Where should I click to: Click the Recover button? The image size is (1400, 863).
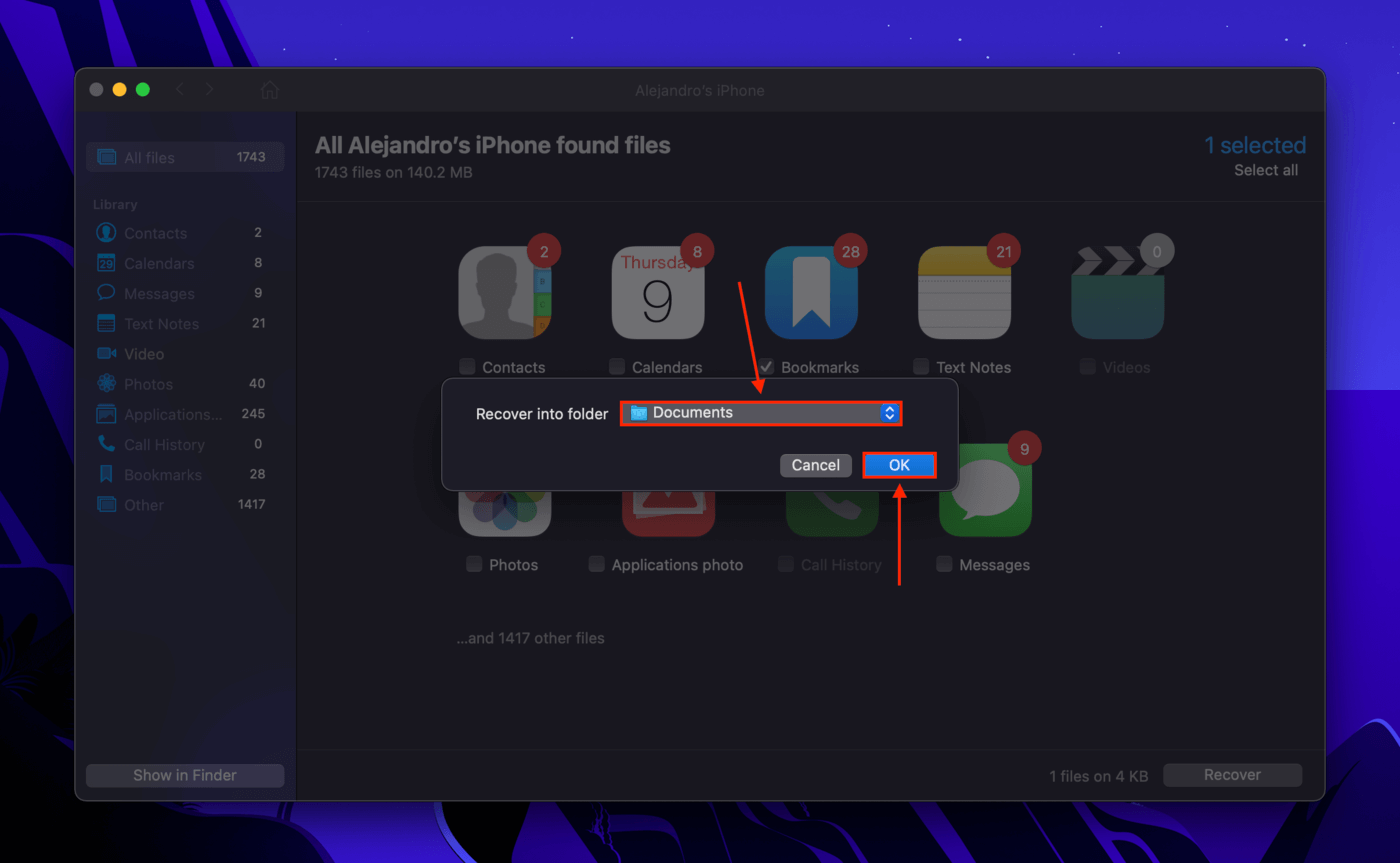pos(1232,775)
